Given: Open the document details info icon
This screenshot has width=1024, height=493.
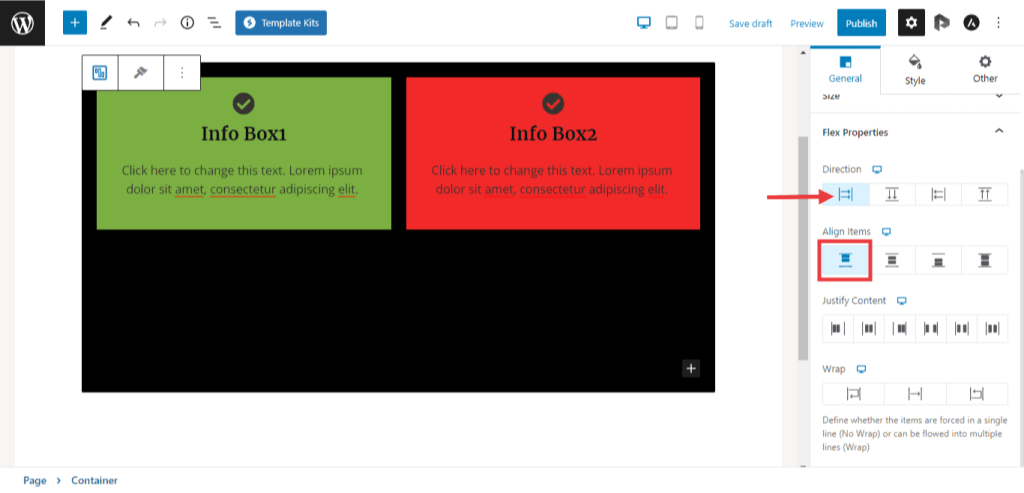Looking at the screenshot, I should point(187,22).
